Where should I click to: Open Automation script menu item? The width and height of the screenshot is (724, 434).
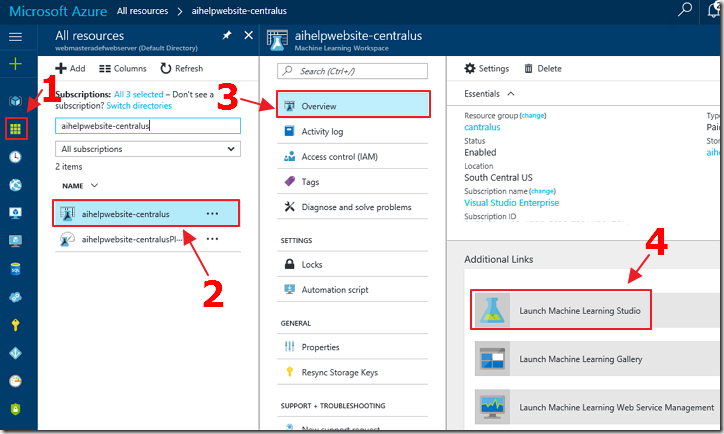pos(352,289)
